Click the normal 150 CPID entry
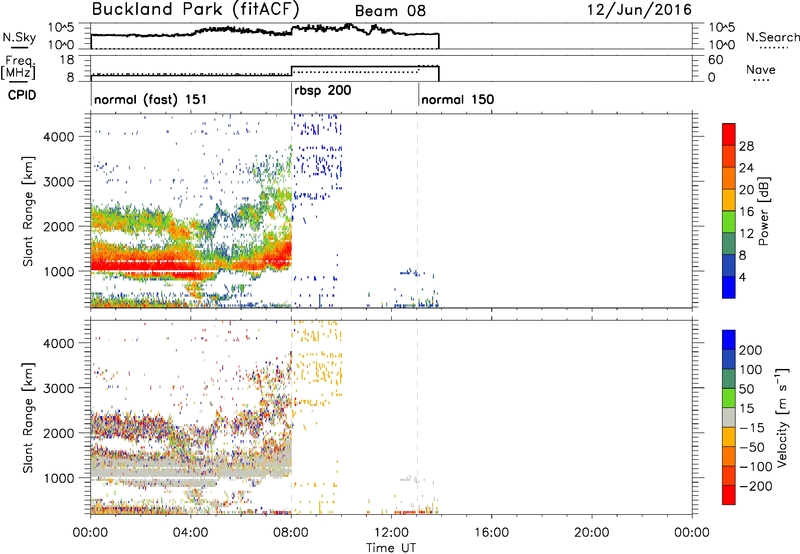Image resolution: width=800 pixels, height=554 pixels. (x=458, y=99)
